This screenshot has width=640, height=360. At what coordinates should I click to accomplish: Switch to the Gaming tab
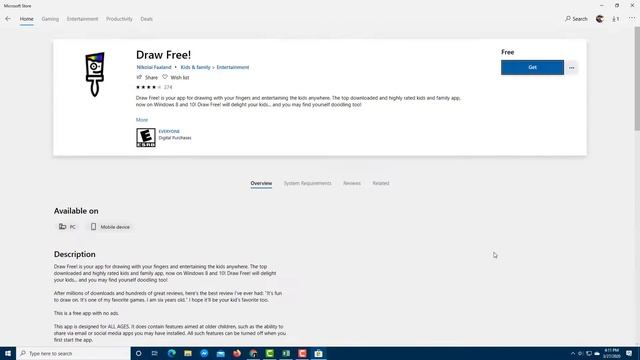pyautogui.click(x=50, y=19)
